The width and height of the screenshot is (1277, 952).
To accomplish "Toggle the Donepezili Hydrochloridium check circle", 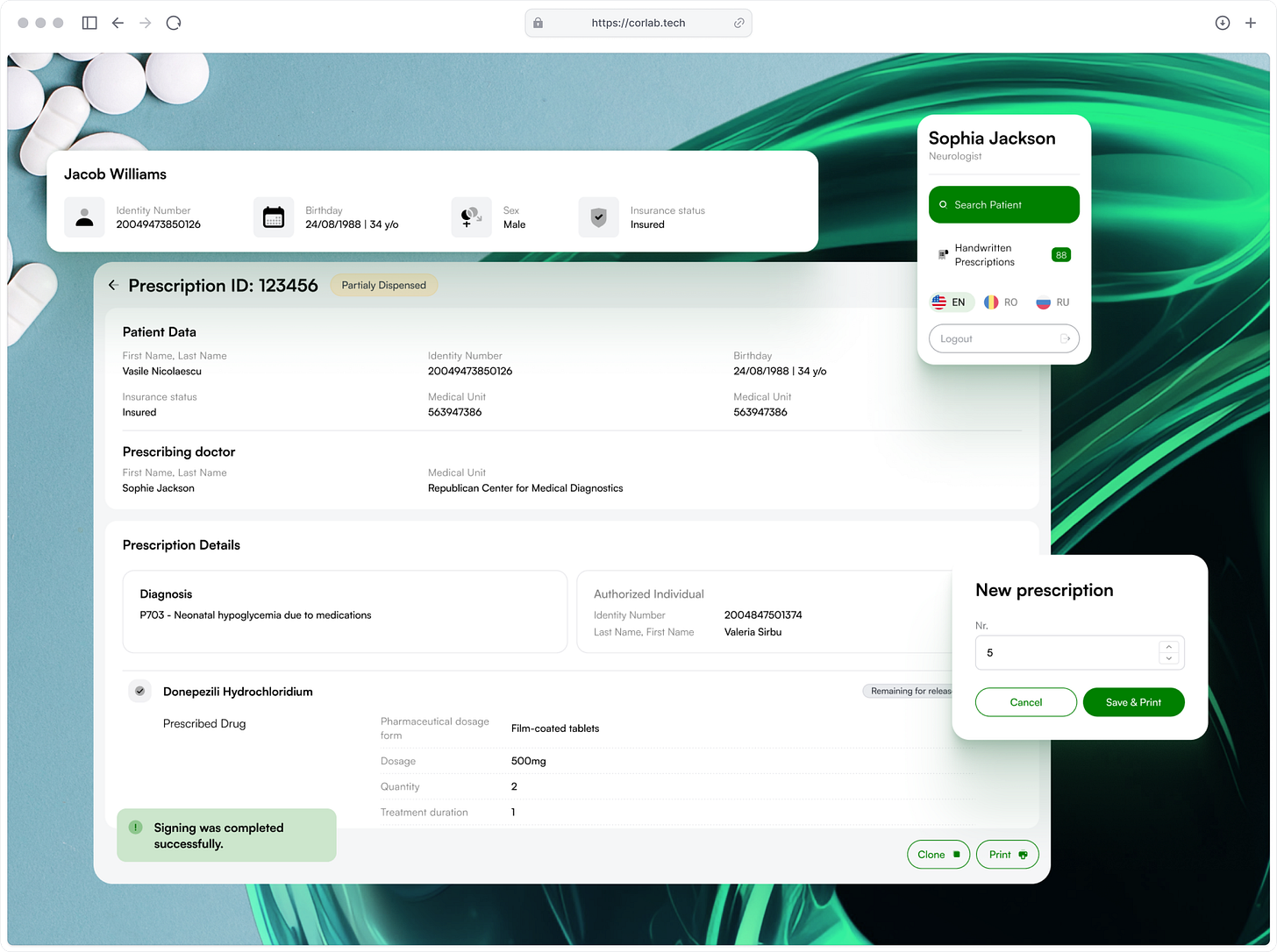I will point(139,691).
